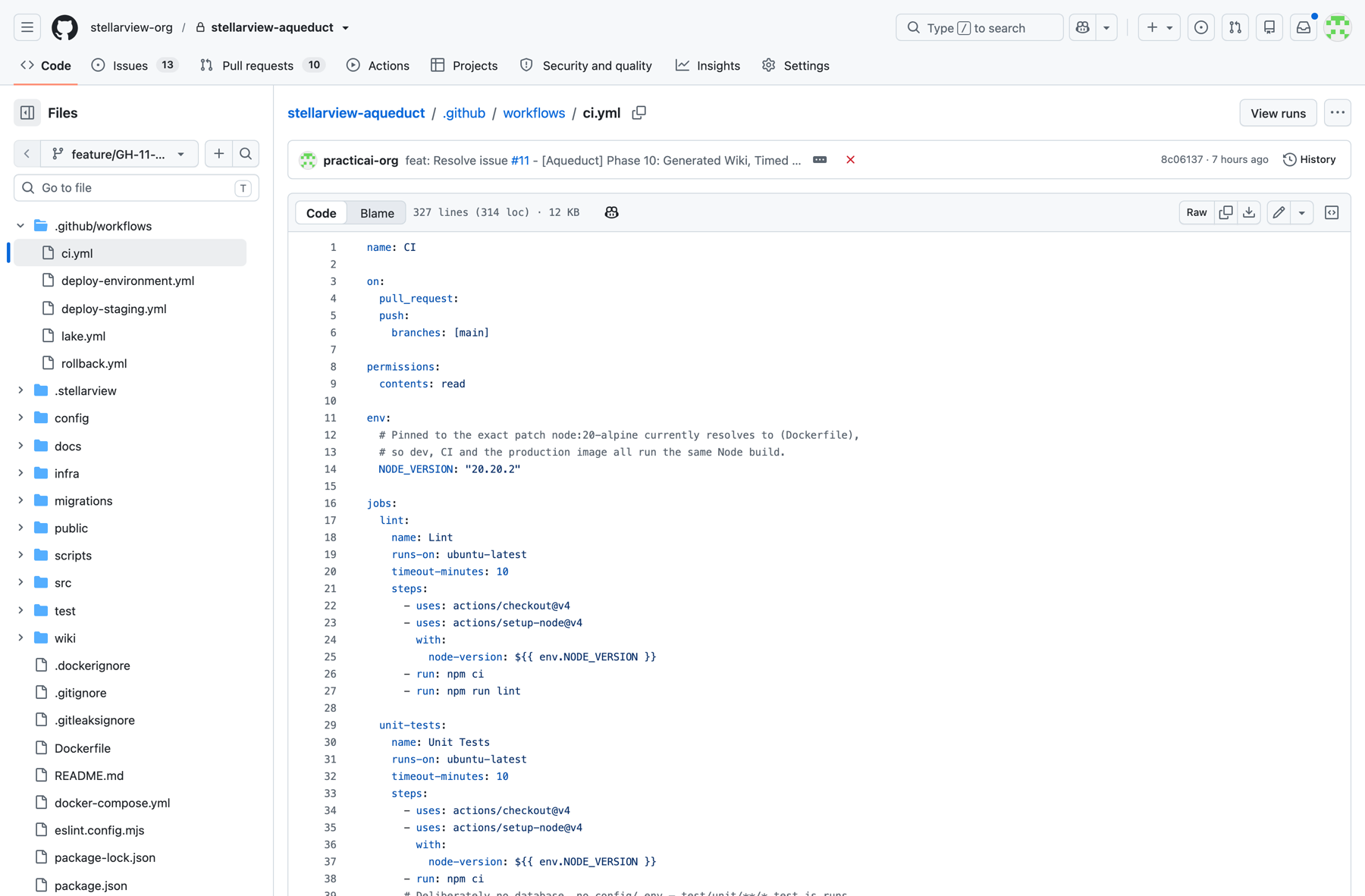Open the feature/GH-11 branch selector
1365x896 pixels.
coord(119,154)
